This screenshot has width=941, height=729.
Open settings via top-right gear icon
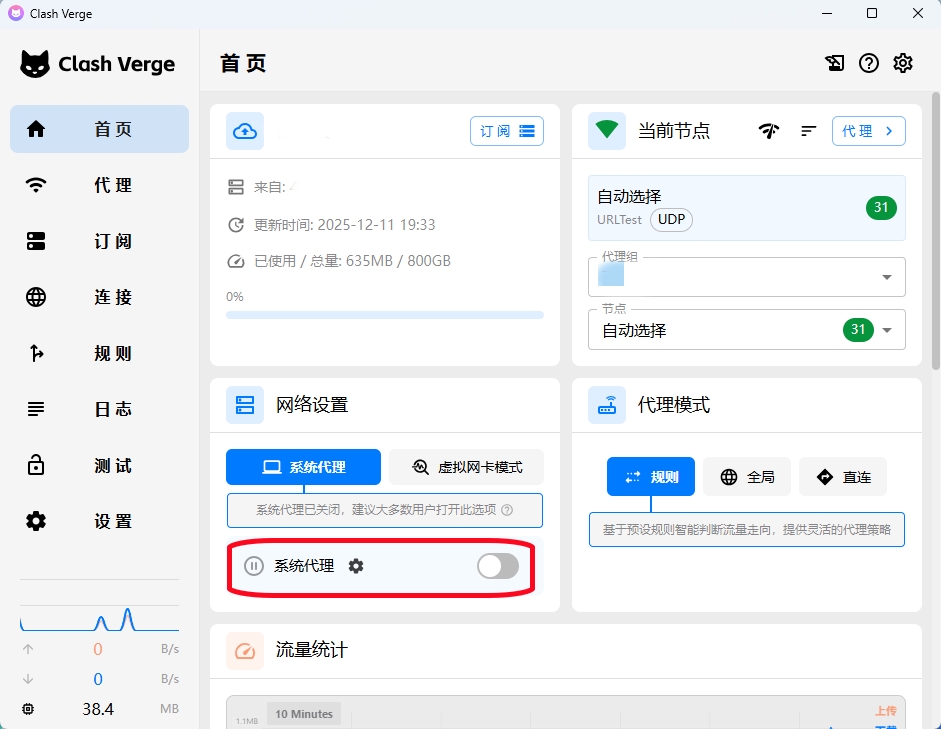pyautogui.click(x=903, y=63)
